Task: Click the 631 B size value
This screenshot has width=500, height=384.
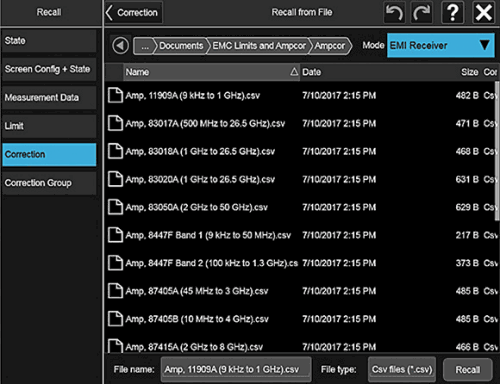Action: [x=467, y=180]
